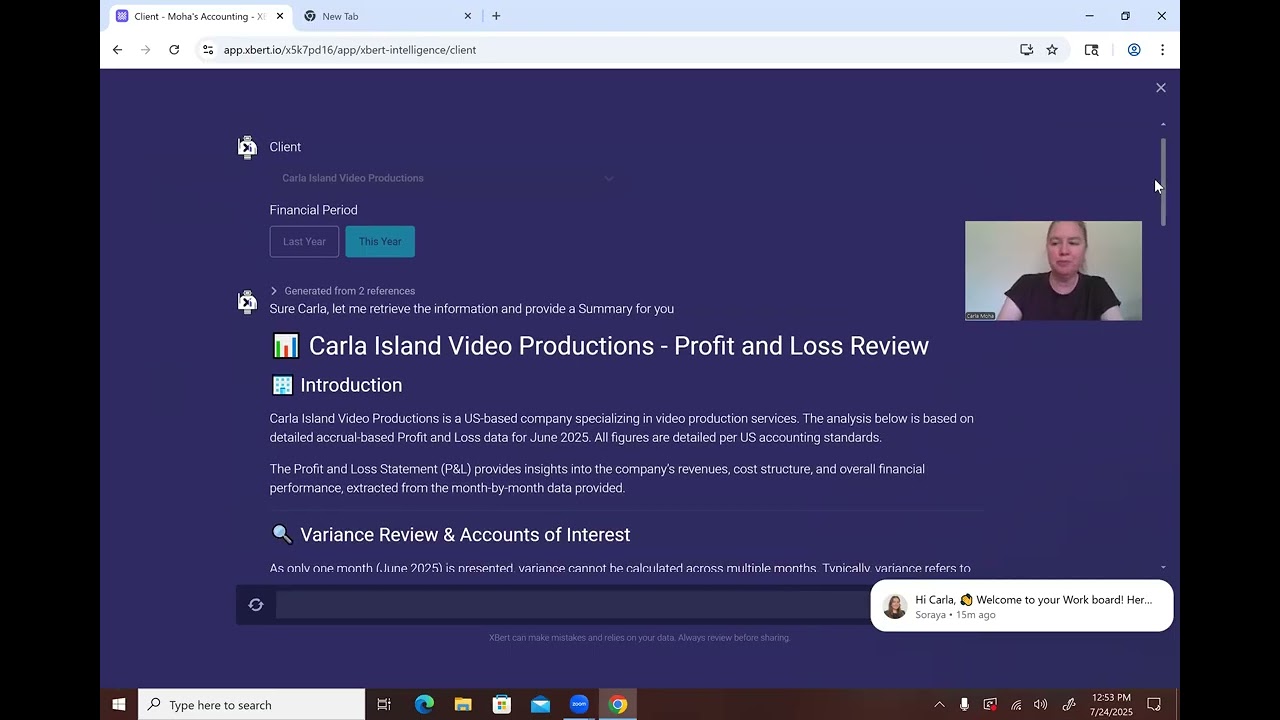Open the Mail app from the taskbar
The image size is (1280, 720).
(x=541, y=705)
